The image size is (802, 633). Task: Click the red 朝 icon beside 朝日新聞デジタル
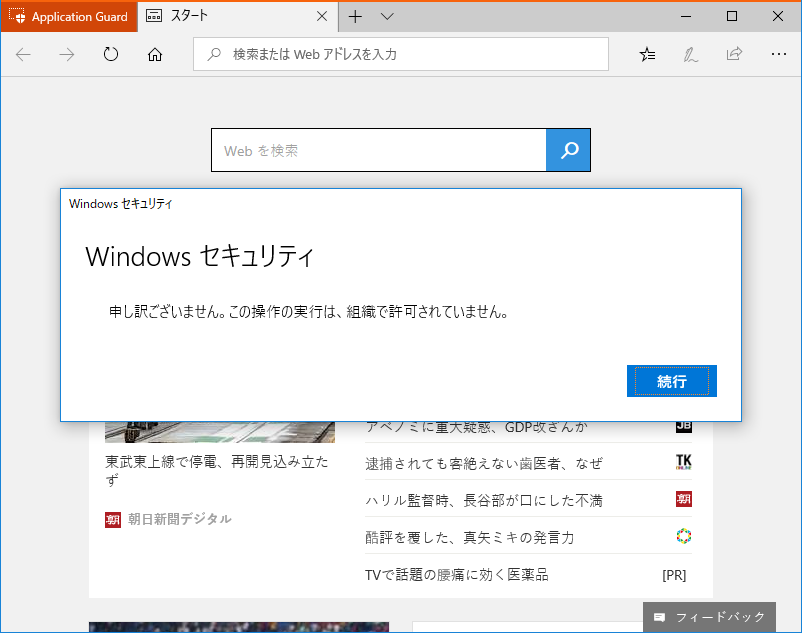pos(113,519)
